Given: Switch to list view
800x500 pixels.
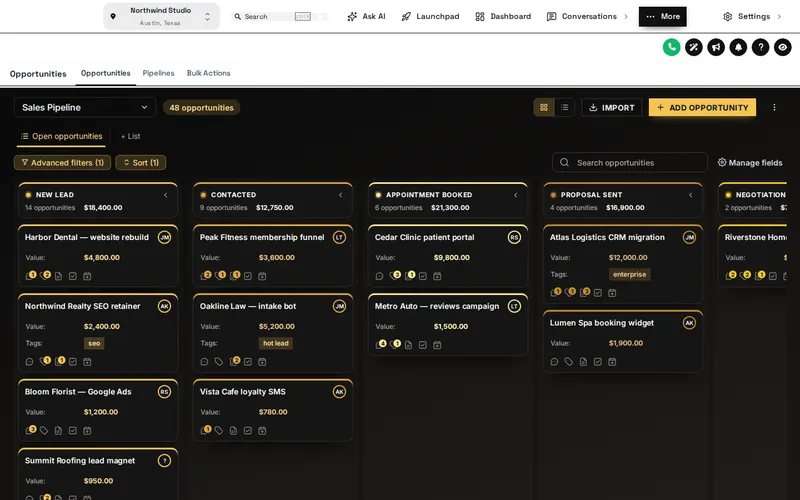Looking at the screenshot, I should [x=564, y=107].
